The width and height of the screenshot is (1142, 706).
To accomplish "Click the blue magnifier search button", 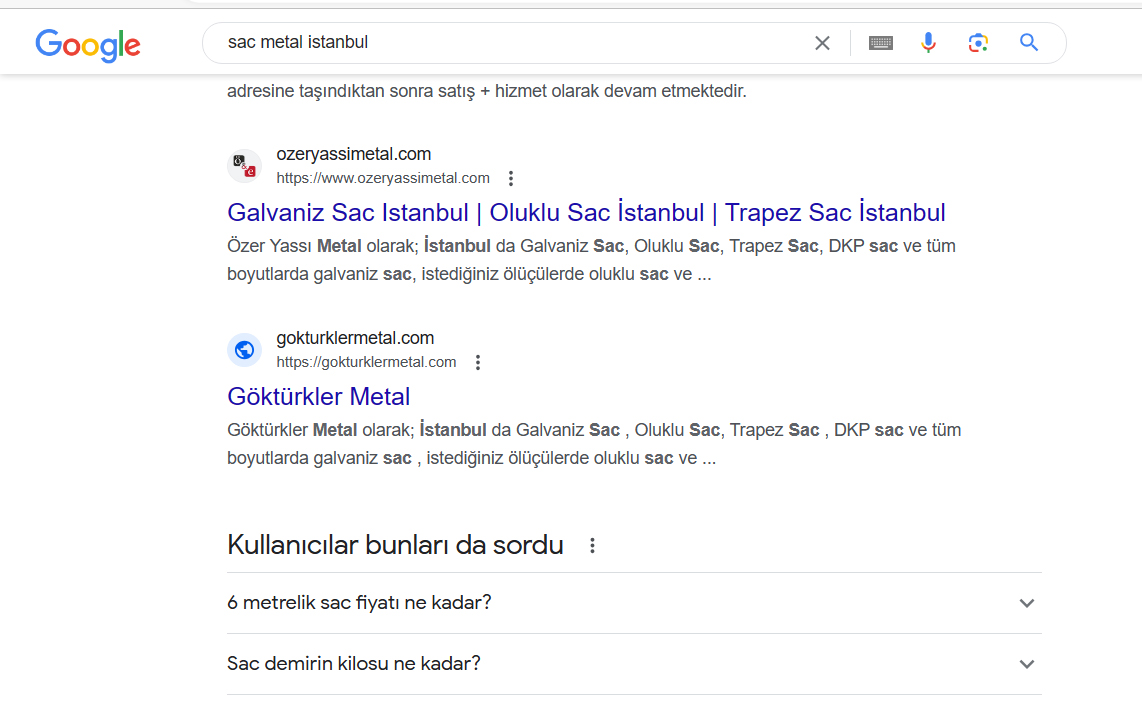I will pyautogui.click(x=1028, y=42).
